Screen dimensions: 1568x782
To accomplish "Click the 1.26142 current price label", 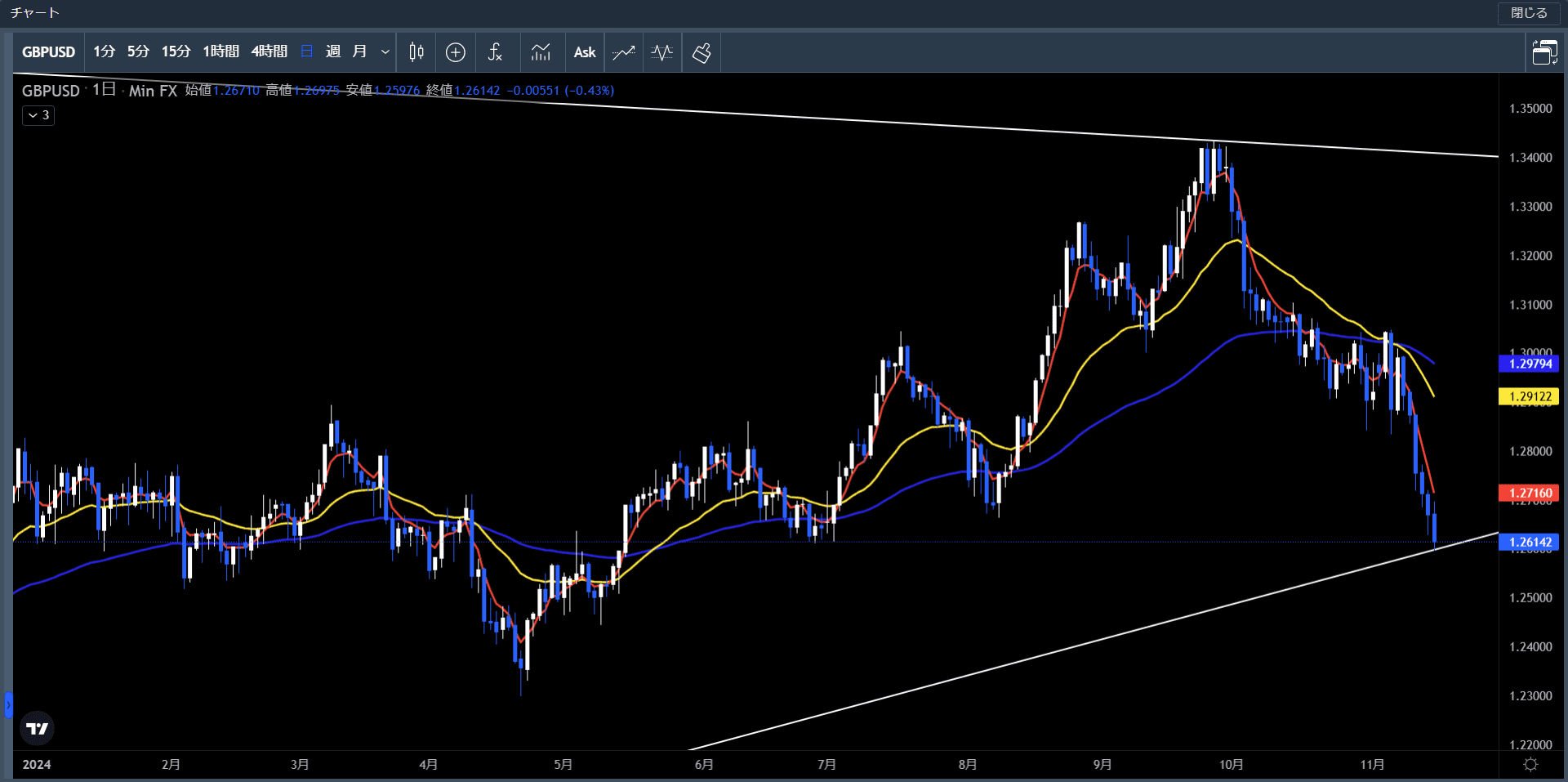I will [x=1530, y=542].
